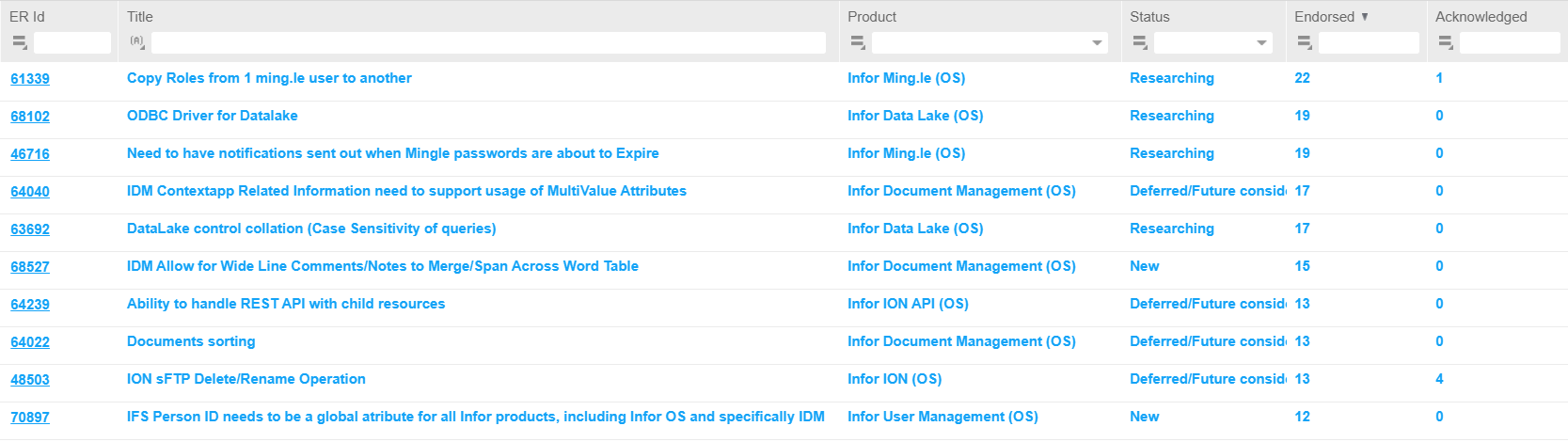Click 'New' status in row 70897

[x=1145, y=417]
